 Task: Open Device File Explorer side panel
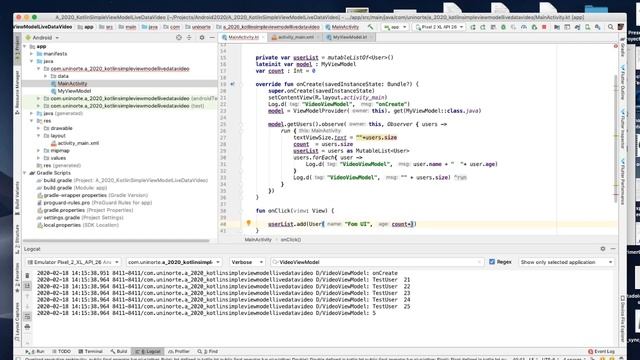[x=623, y=318]
